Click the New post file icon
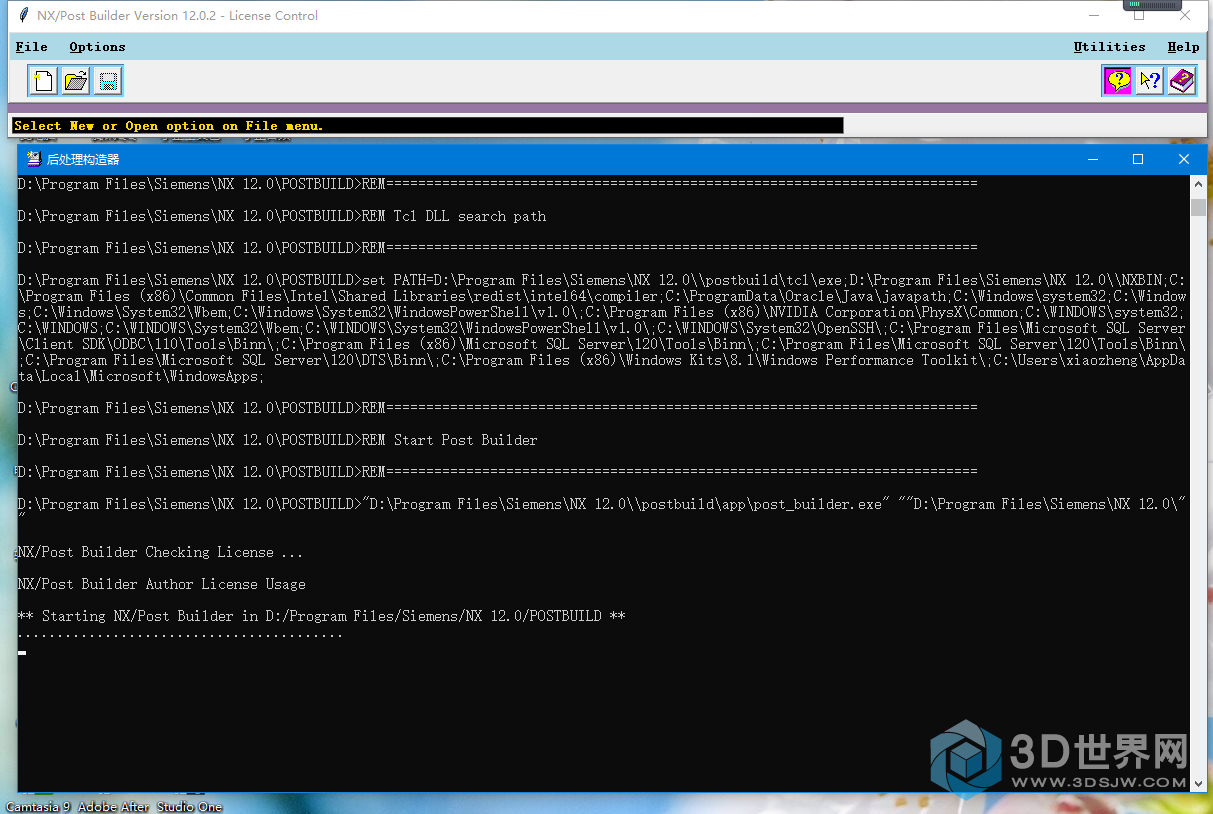 point(43,81)
